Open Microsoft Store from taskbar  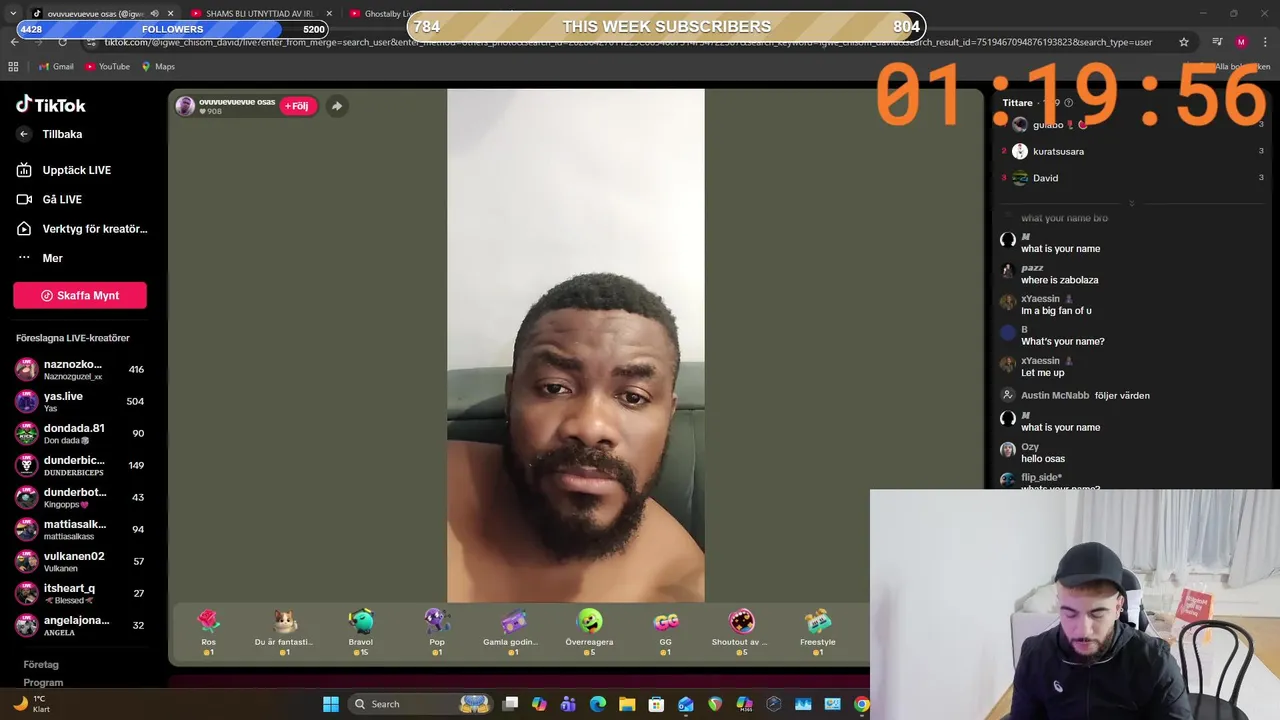656,704
